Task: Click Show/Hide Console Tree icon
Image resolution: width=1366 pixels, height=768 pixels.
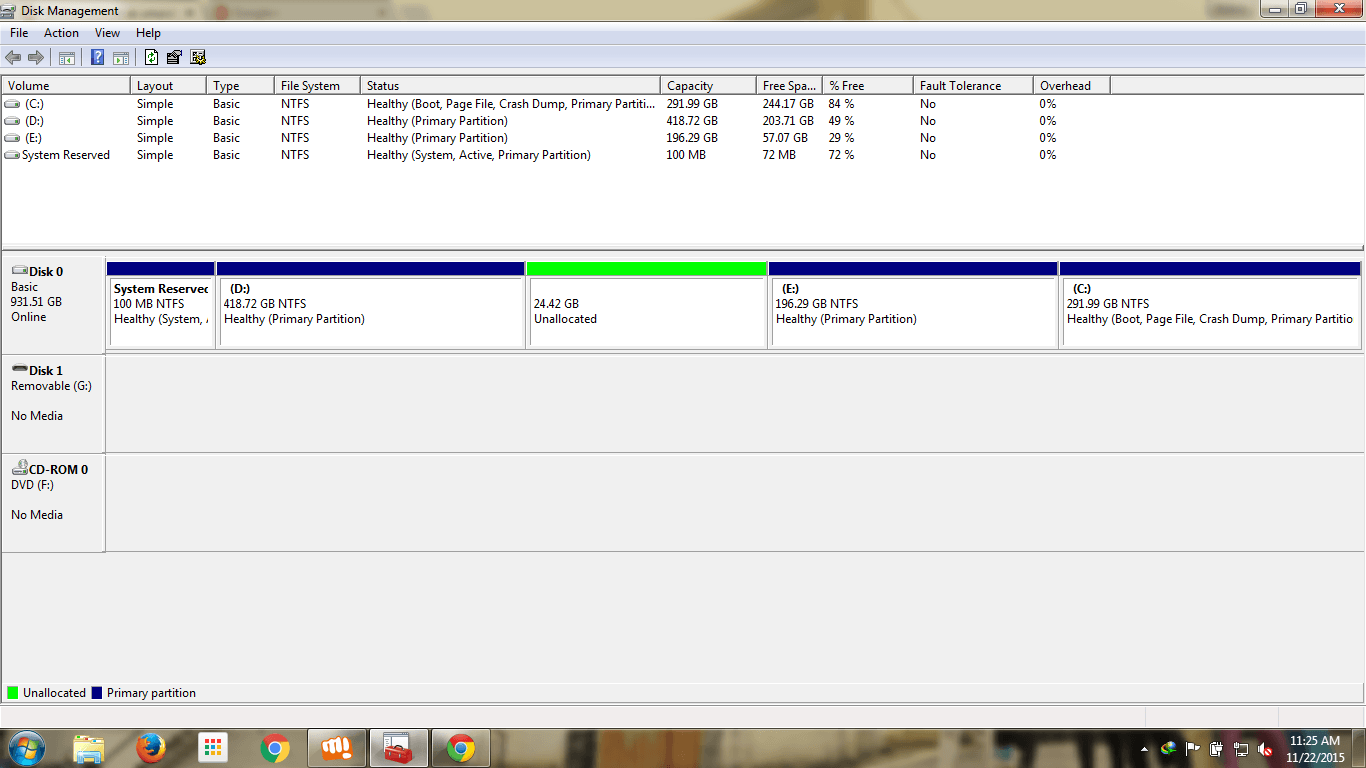Action: pyautogui.click(x=67, y=58)
